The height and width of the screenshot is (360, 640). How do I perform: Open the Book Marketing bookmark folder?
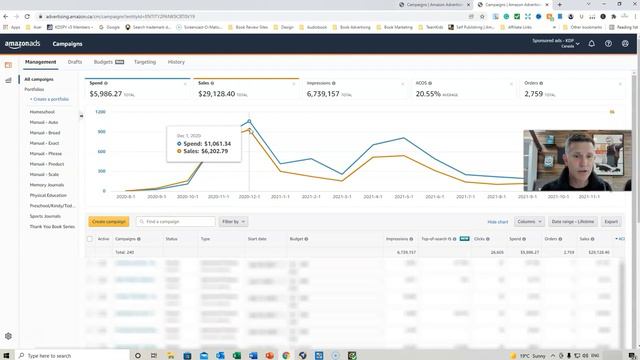(394, 27)
